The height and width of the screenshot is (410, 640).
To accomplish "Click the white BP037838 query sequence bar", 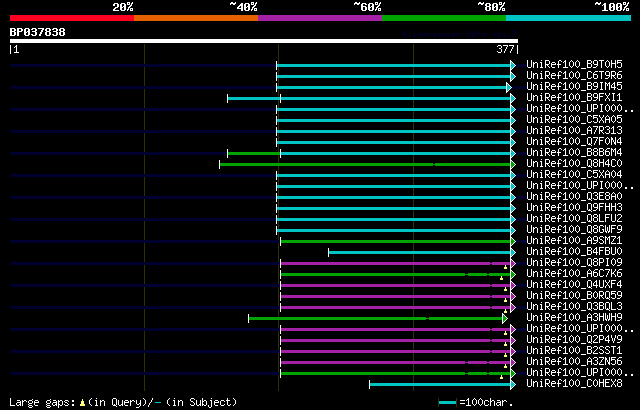I will tap(264, 41).
